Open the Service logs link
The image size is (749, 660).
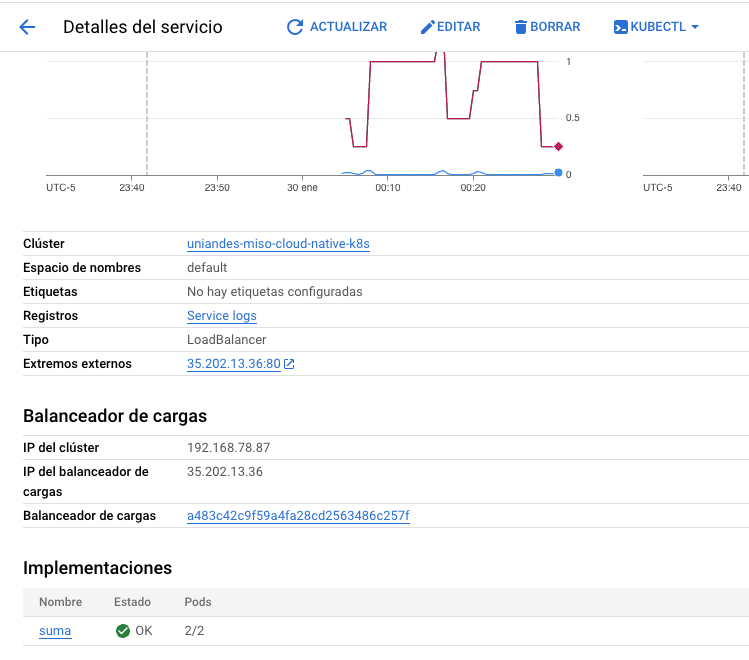point(222,316)
